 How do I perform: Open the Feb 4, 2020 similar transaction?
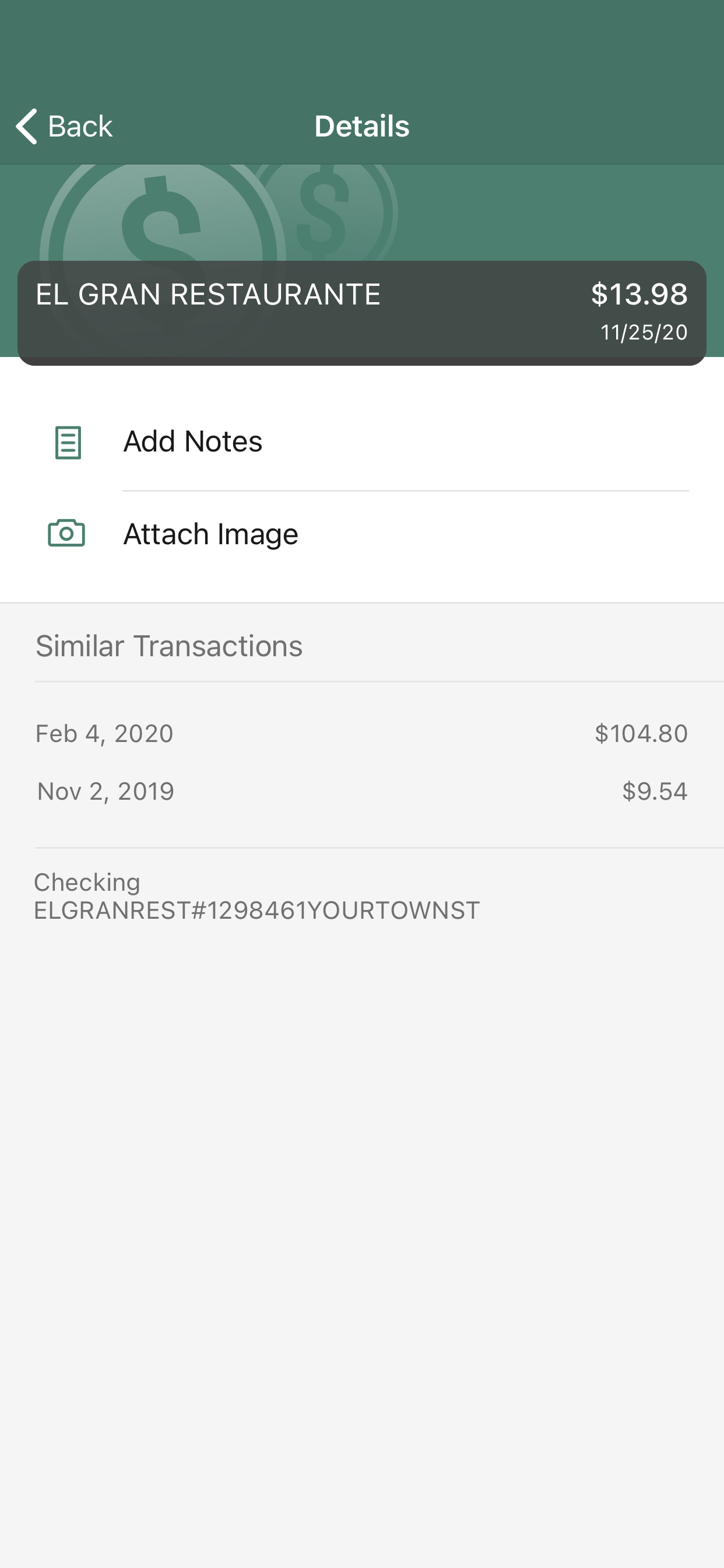(x=362, y=733)
